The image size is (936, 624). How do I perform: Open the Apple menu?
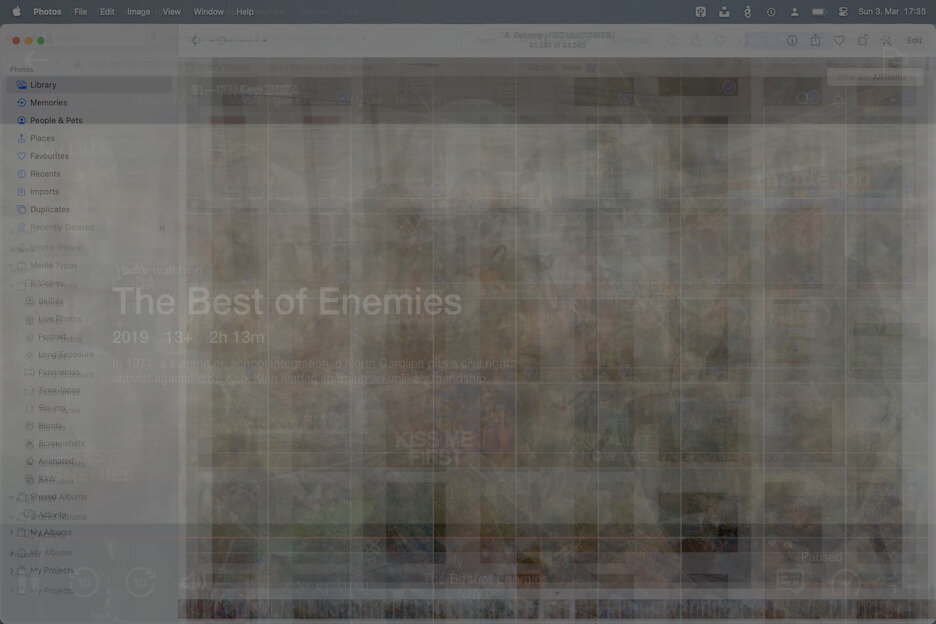pyautogui.click(x=17, y=11)
